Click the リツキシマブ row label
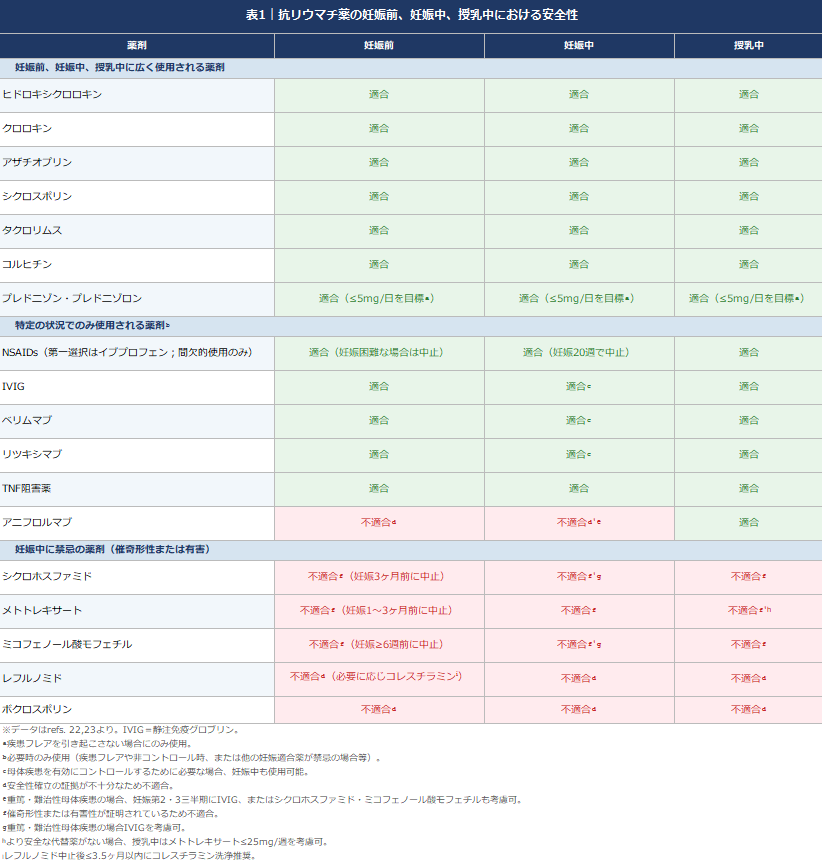 point(32,454)
